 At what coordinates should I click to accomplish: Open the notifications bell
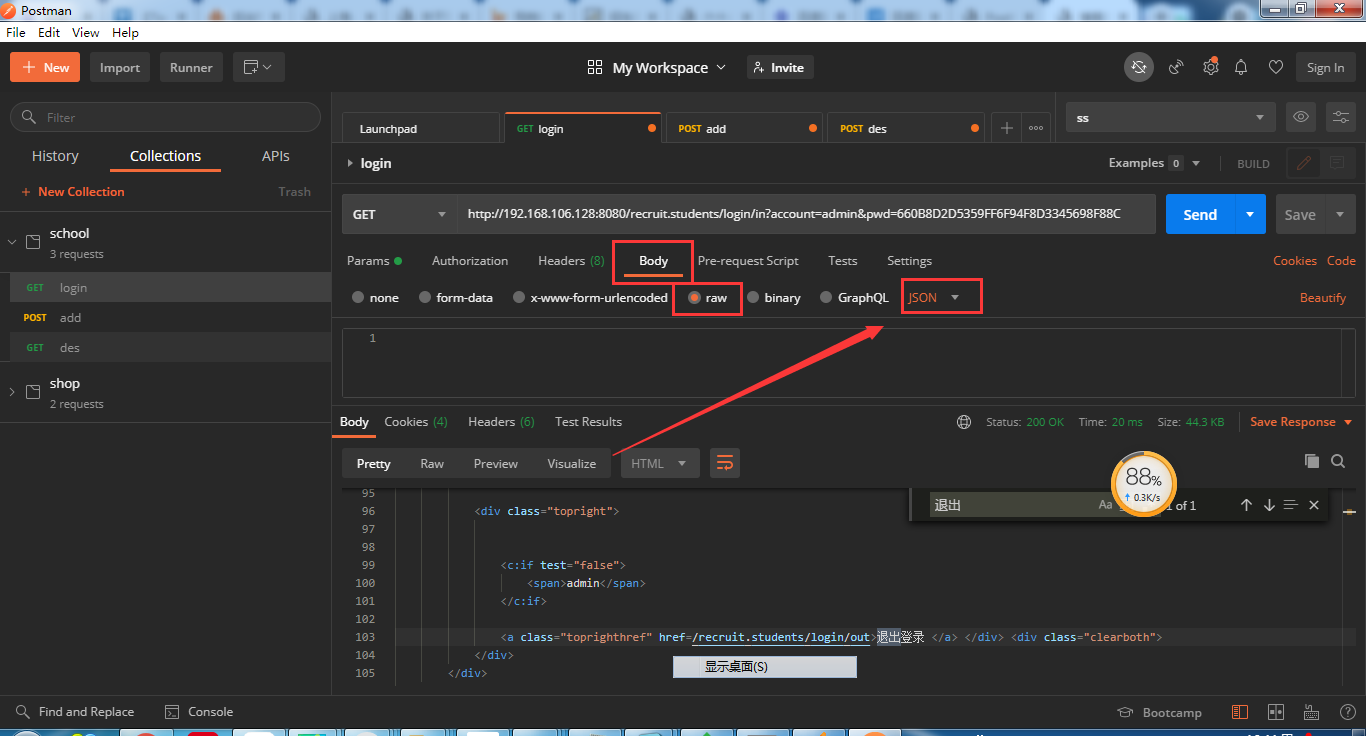coord(1241,67)
